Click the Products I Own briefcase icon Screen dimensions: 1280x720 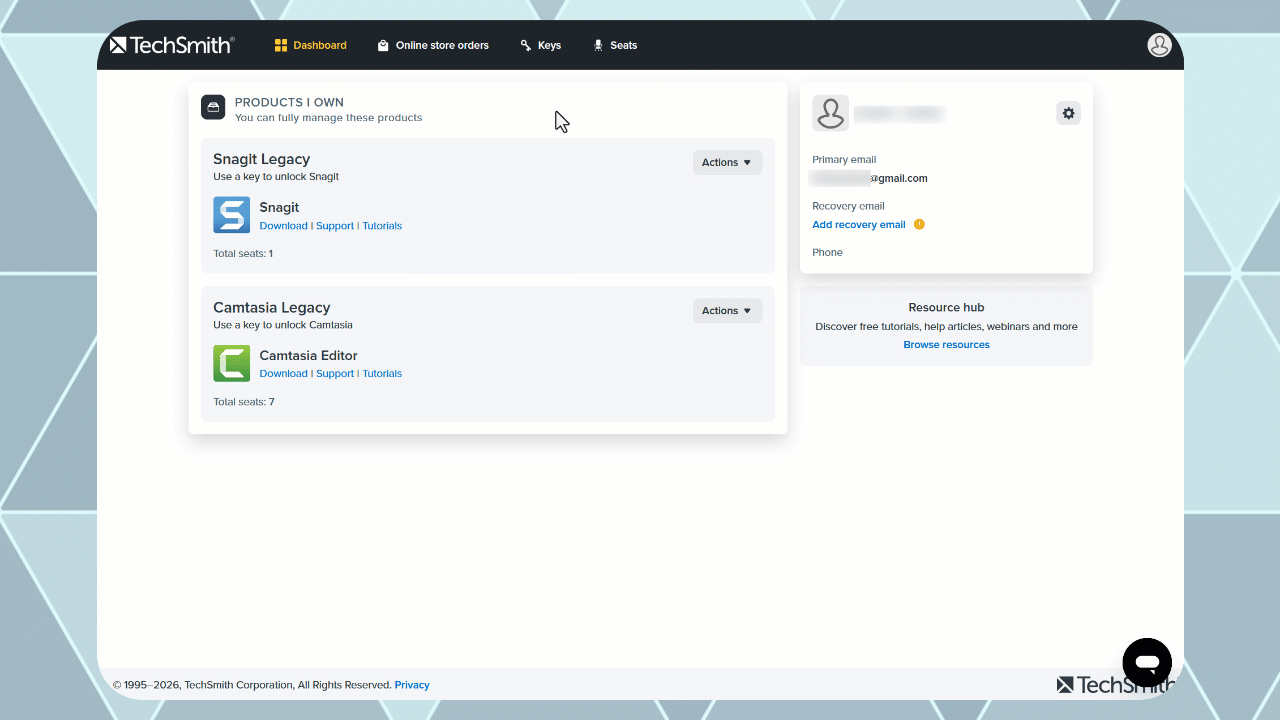tap(213, 107)
